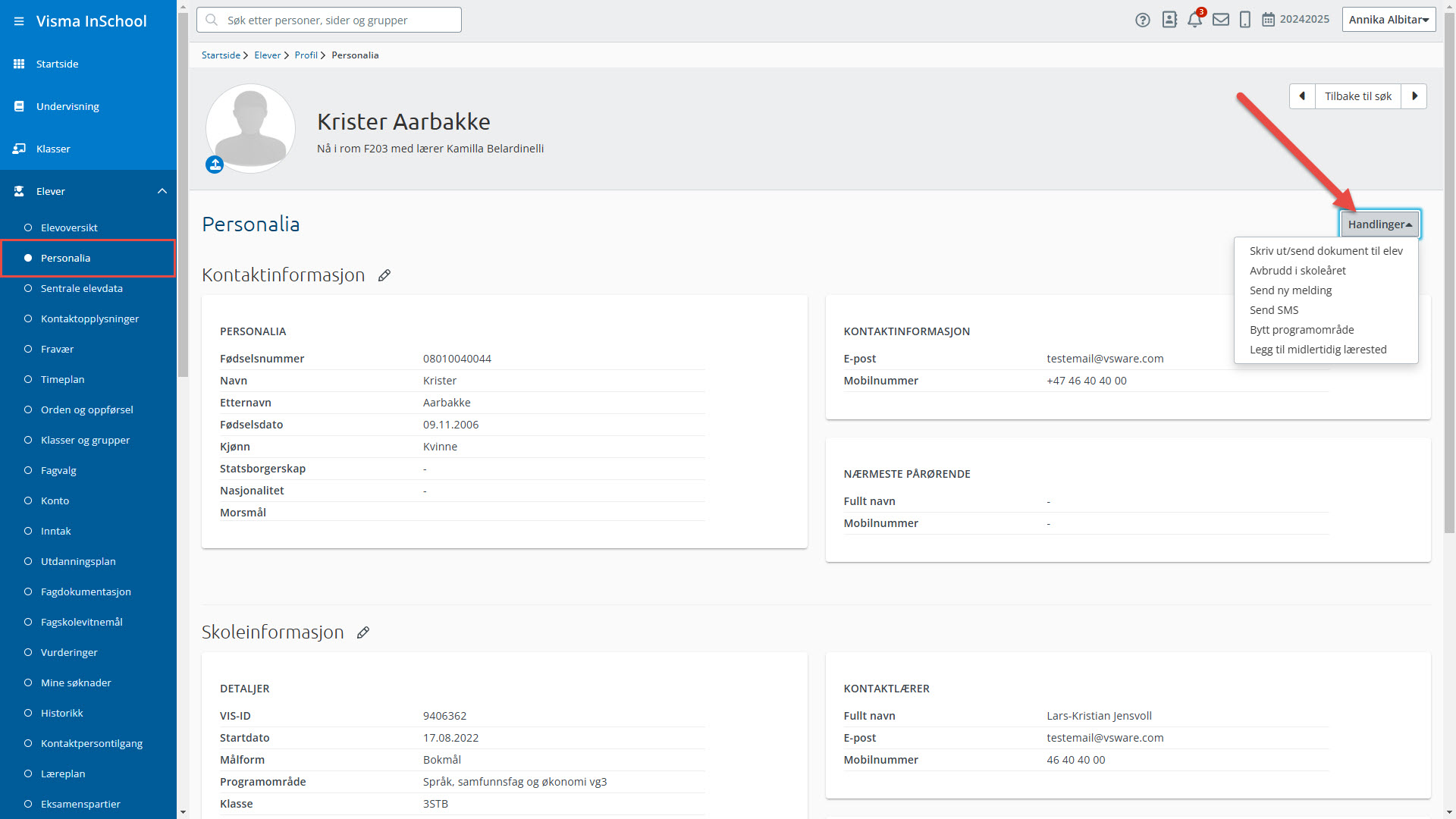Click the mobile phone icon in header

point(1244,20)
